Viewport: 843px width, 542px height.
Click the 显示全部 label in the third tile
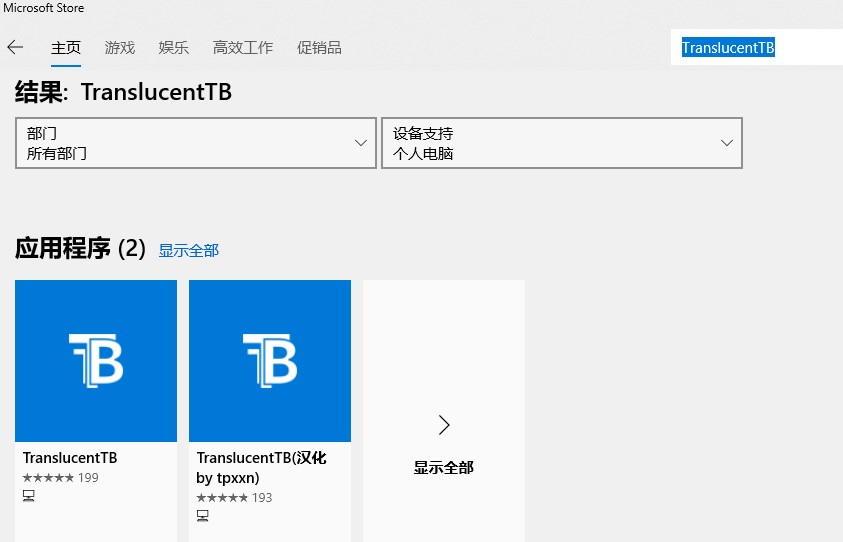(444, 467)
